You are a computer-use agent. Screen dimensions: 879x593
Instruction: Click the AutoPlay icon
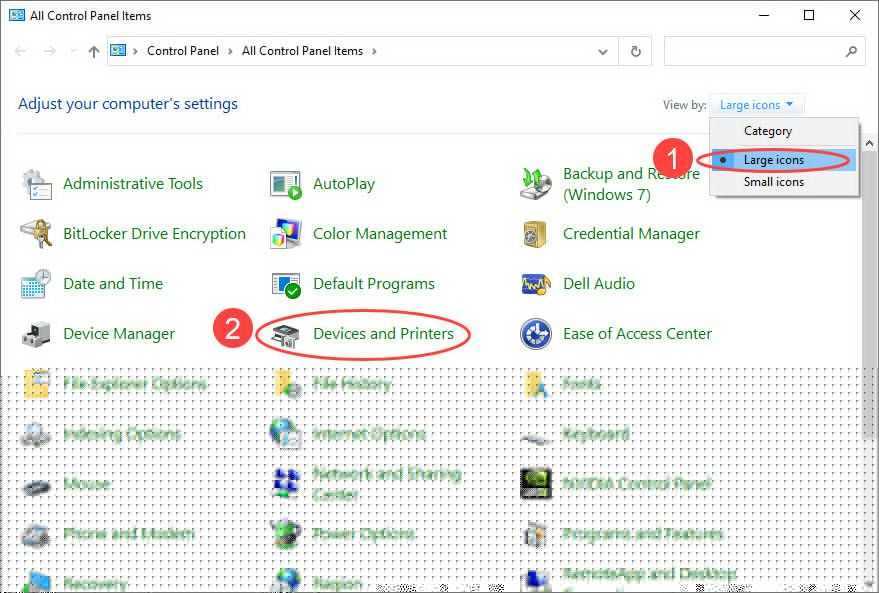286,184
